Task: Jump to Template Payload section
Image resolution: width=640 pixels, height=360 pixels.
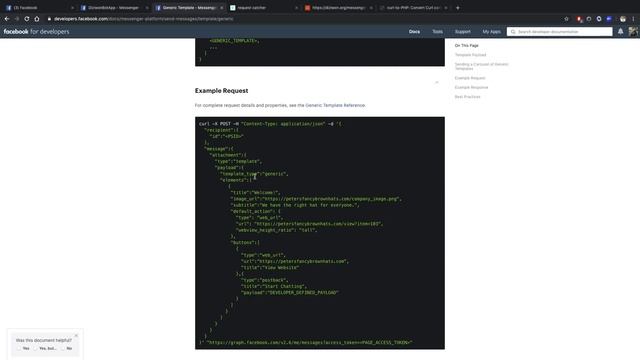Action: [470, 55]
